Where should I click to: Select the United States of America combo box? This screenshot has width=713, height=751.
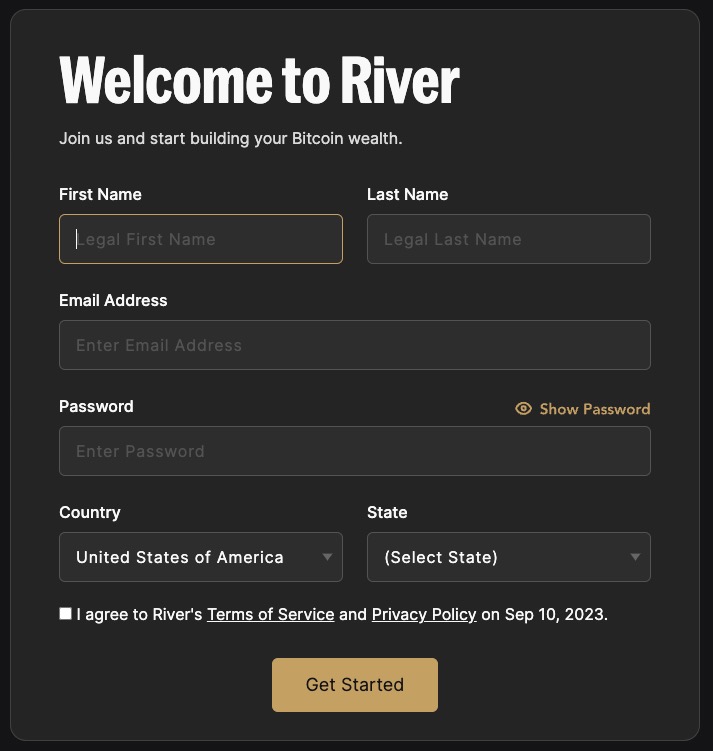pos(201,557)
